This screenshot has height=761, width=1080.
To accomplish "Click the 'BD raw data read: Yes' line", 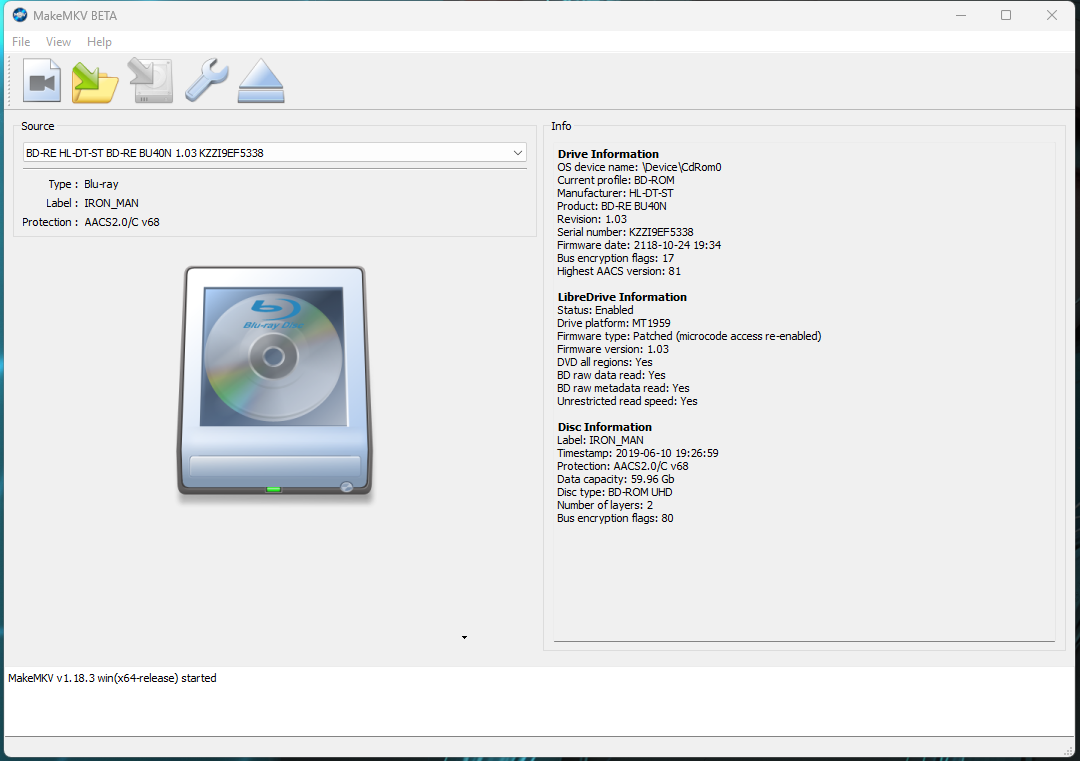I will tap(612, 376).
